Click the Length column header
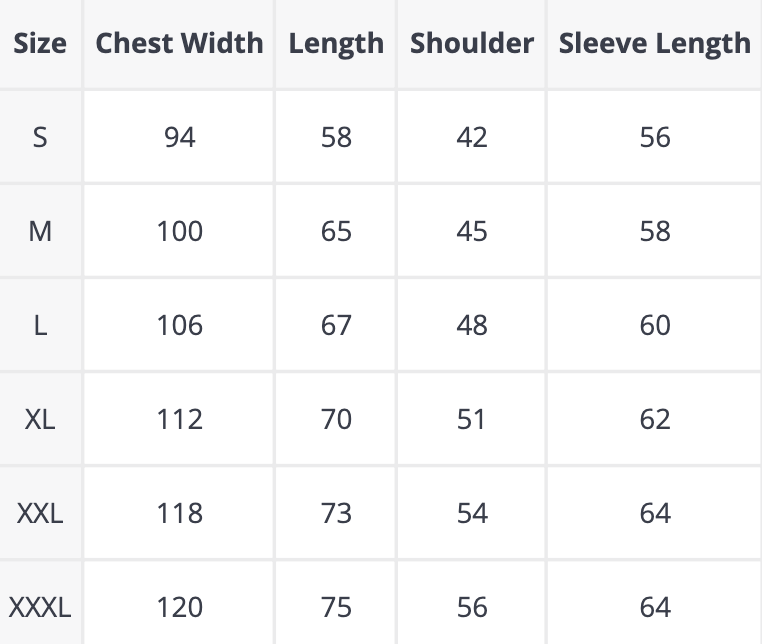The image size is (762, 644). (x=336, y=44)
